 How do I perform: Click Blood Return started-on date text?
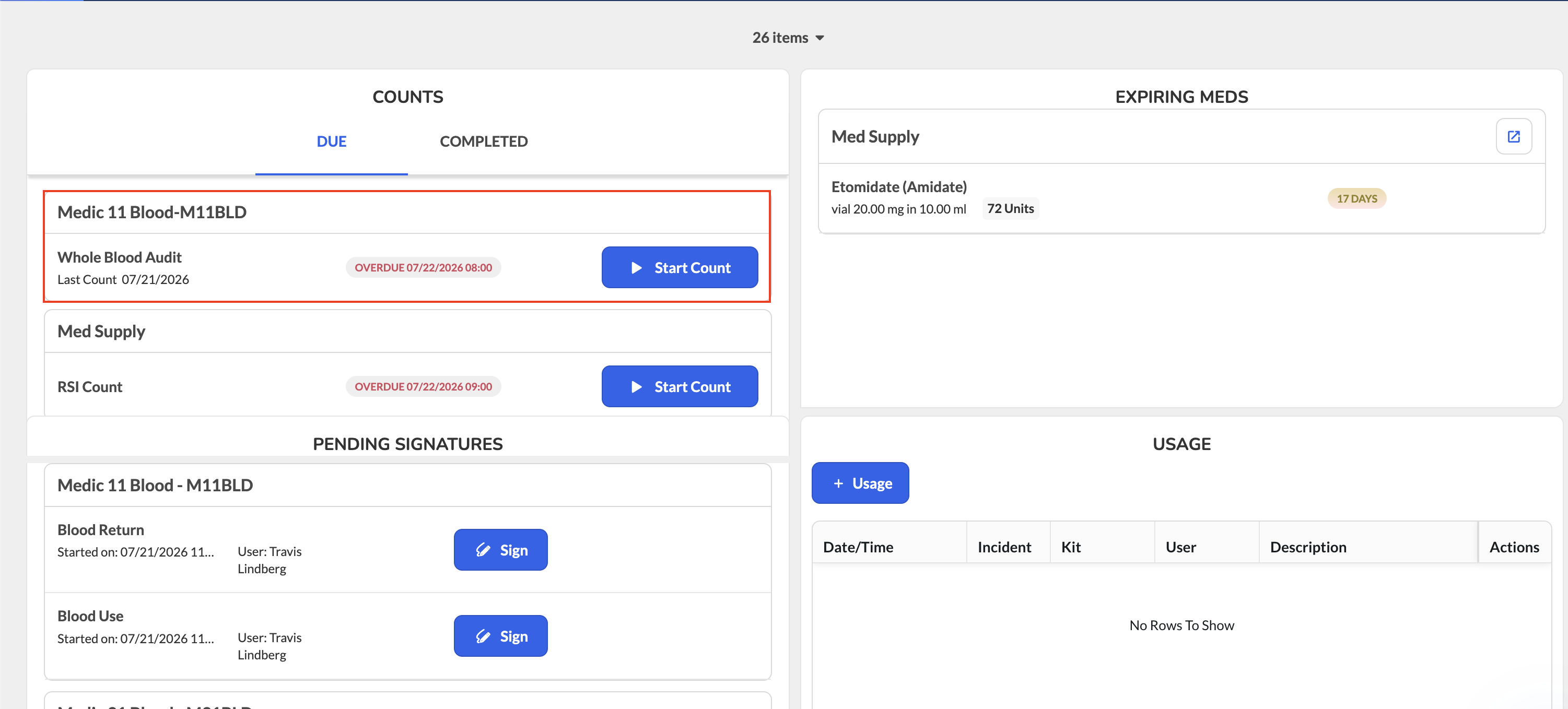[x=136, y=552]
